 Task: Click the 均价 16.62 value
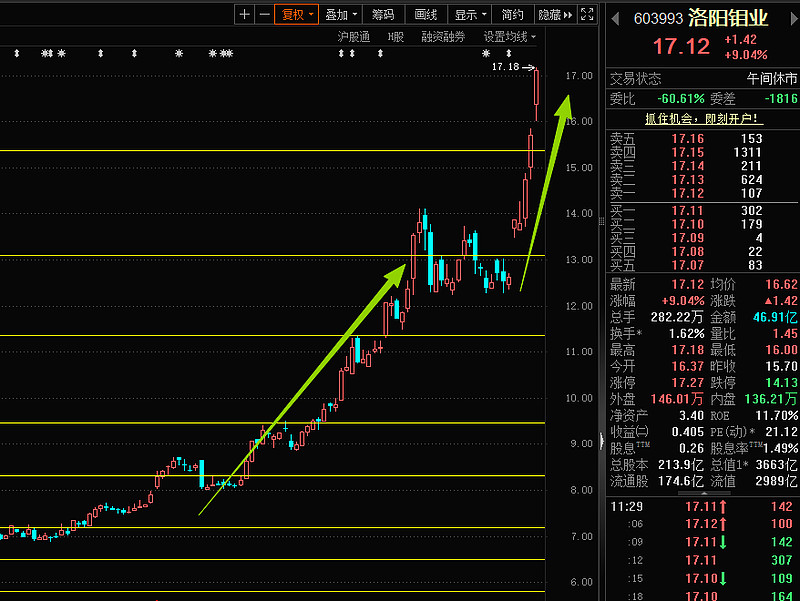(781, 284)
